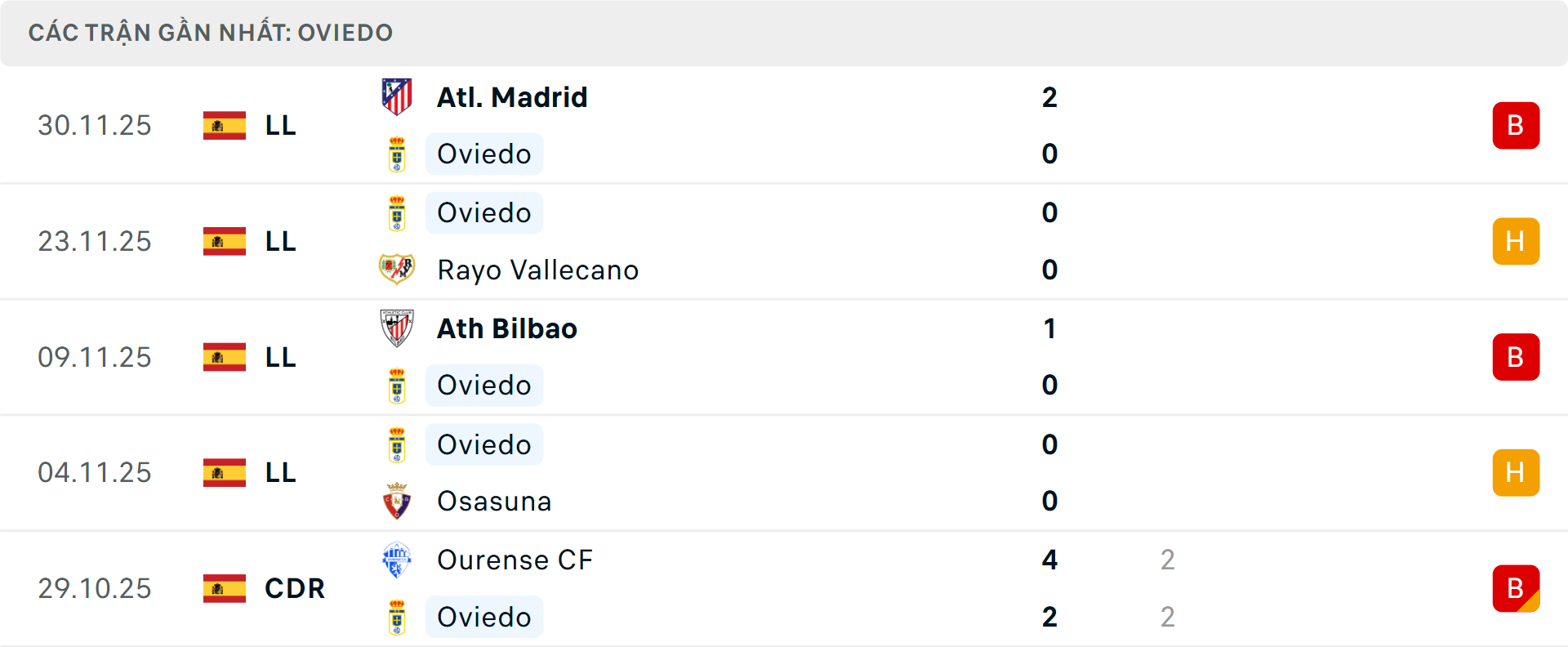Open the Ath Bilbao team page
This screenshot has width=1568, height=647.
pos(506,328)
